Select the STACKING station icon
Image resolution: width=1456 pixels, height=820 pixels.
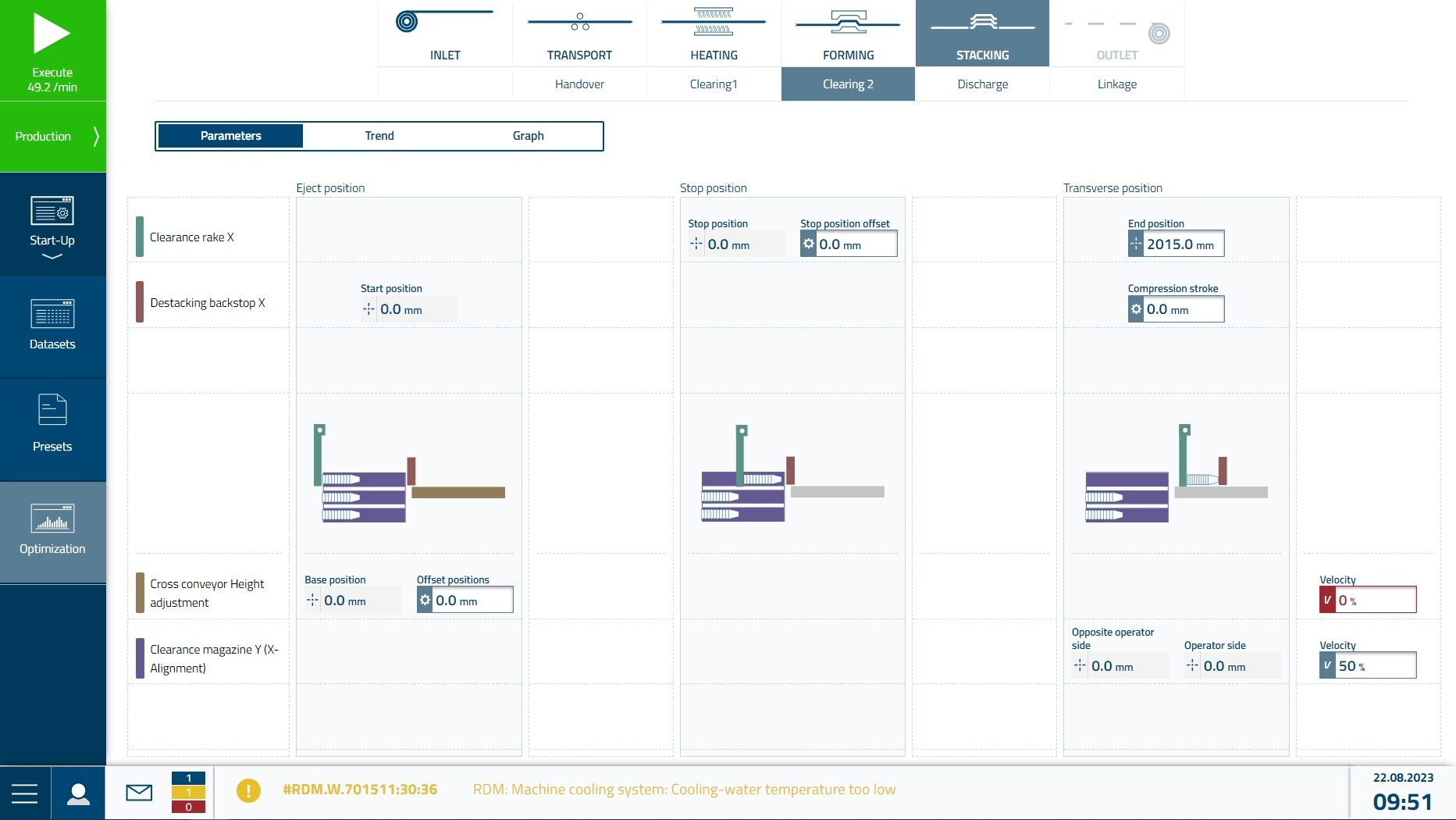tap(982, 23)
